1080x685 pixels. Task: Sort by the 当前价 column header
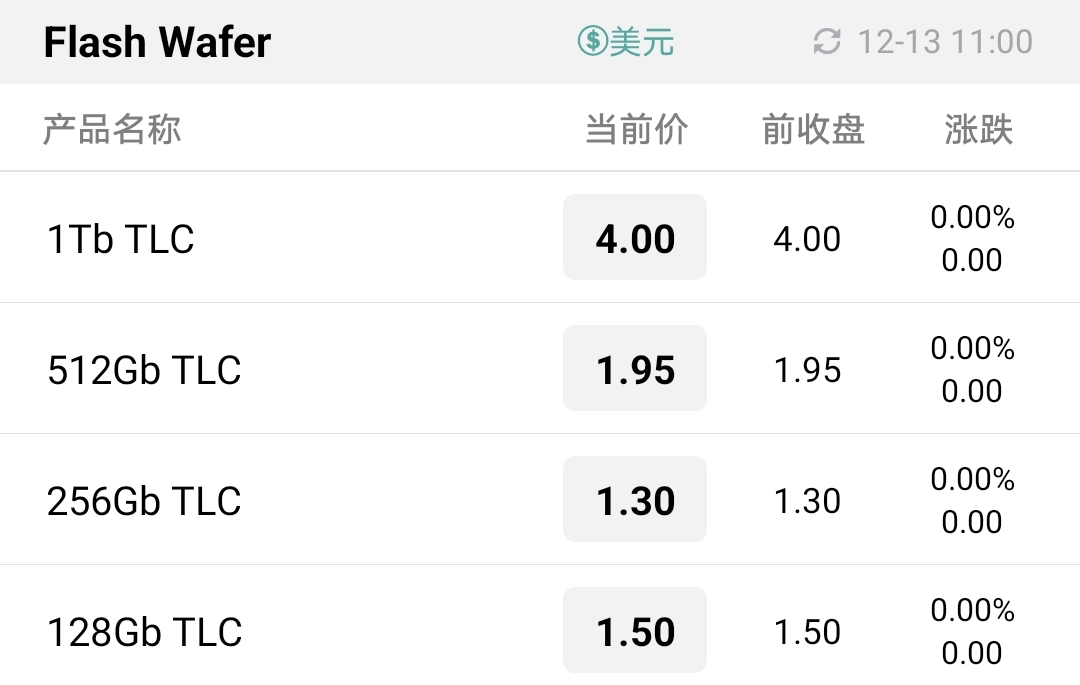click(636, 129)
